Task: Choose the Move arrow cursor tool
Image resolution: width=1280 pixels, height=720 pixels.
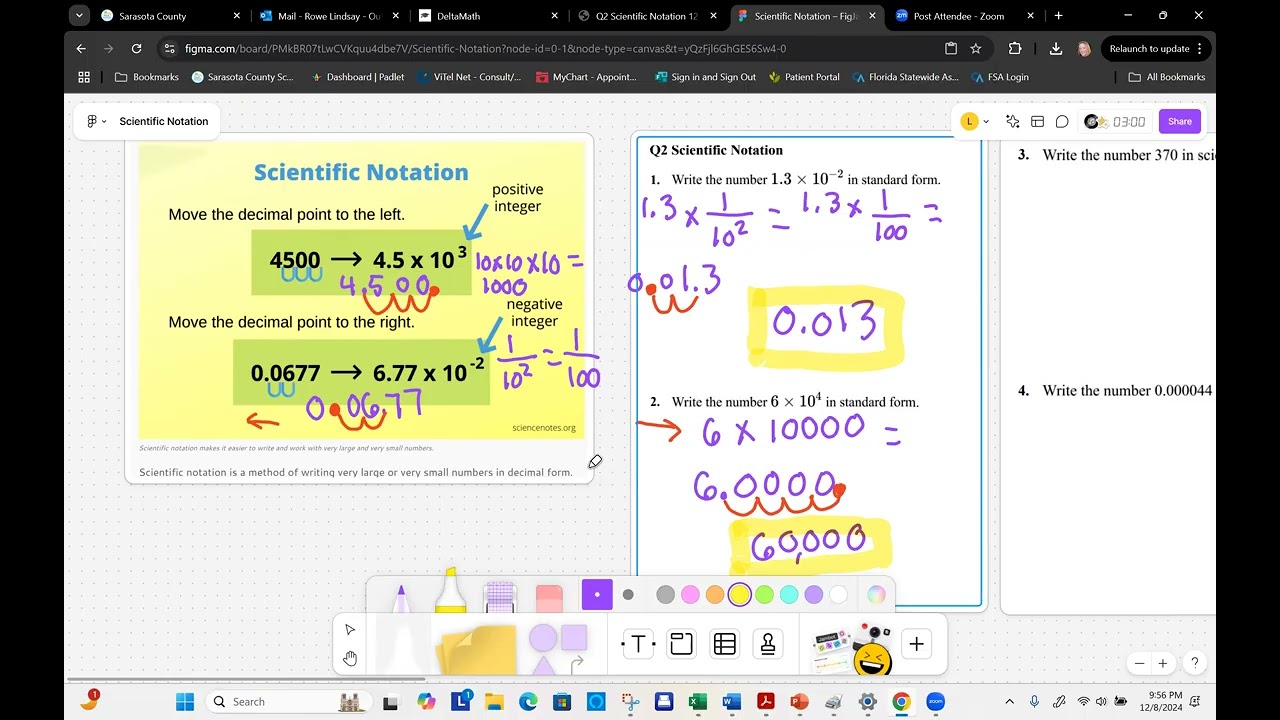Action: click(350, 629)
